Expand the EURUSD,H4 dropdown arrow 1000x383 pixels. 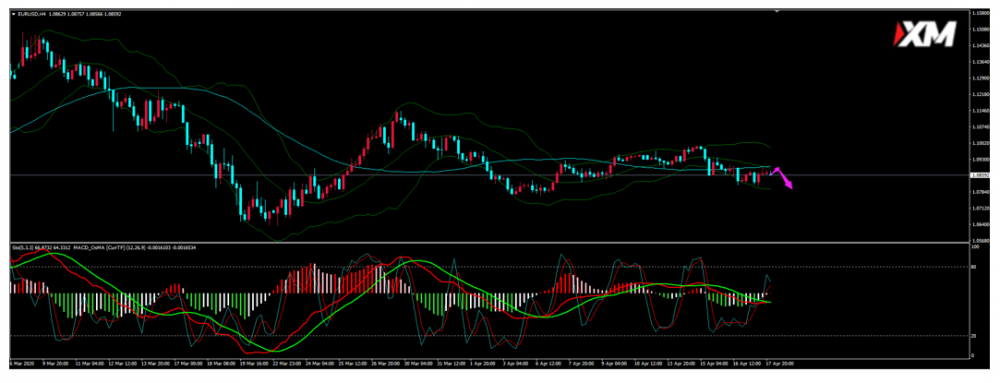pos(14,13)
